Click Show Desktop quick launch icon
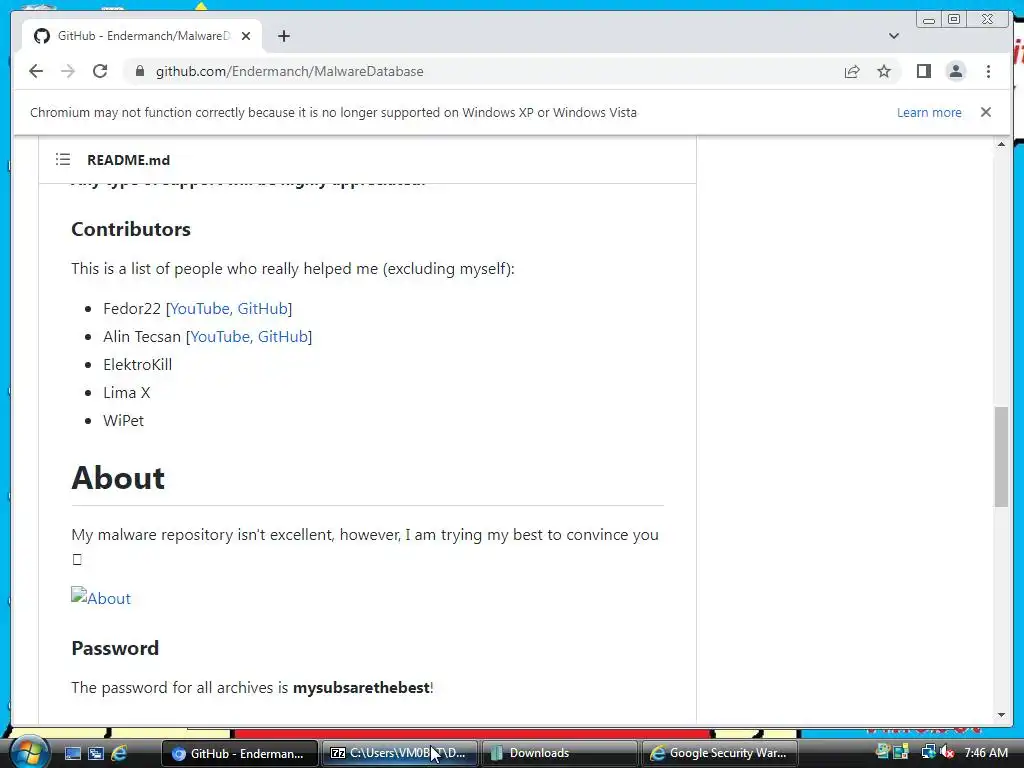Image resolution: width=1024 pixels, height=768 pixels. (x=72, y=753)
